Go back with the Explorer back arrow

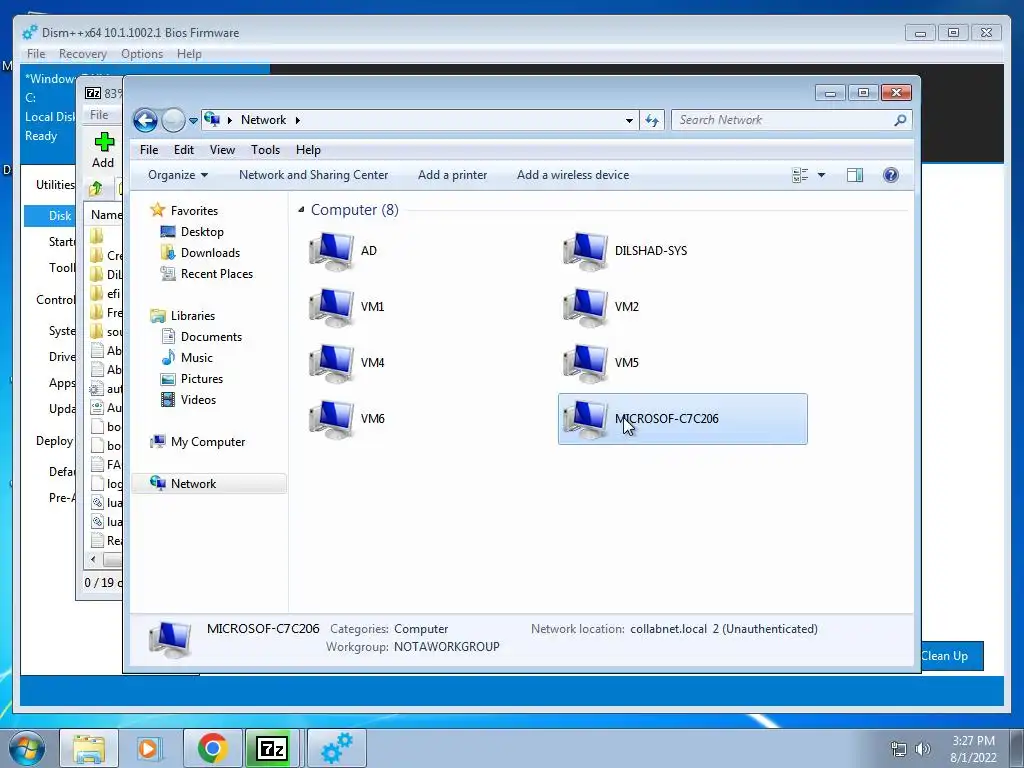(145, 120)
